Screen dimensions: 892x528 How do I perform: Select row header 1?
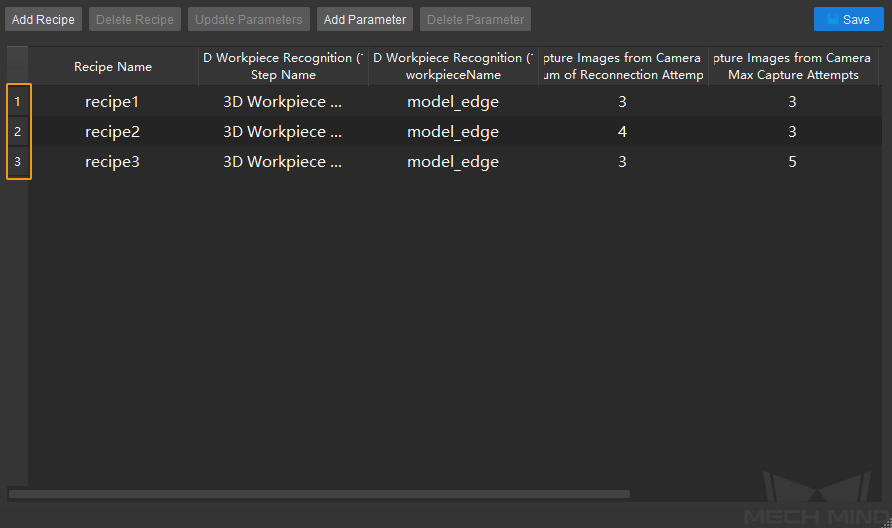coord(18,102)
